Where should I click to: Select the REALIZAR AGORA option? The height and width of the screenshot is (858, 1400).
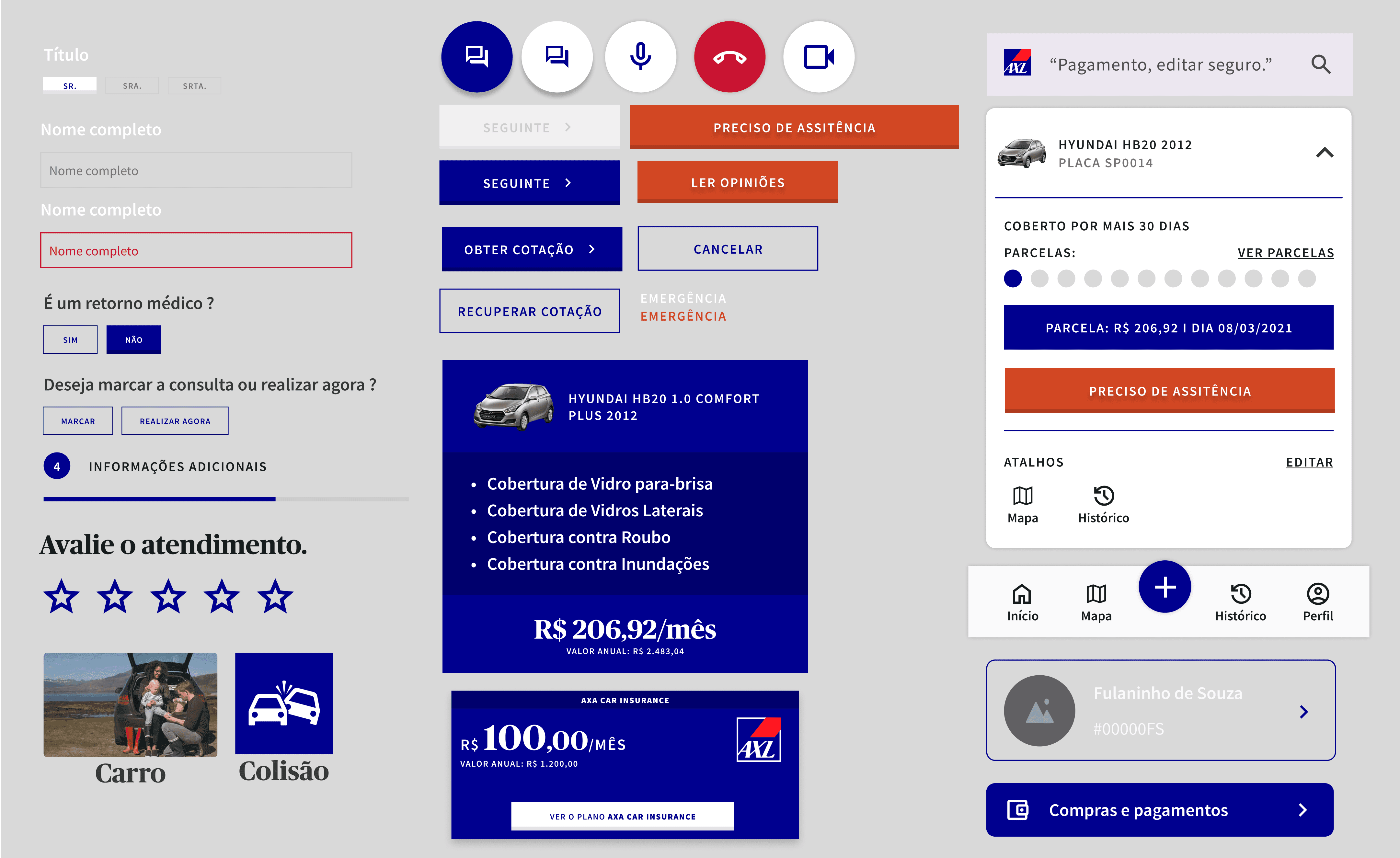click(175, 421)
